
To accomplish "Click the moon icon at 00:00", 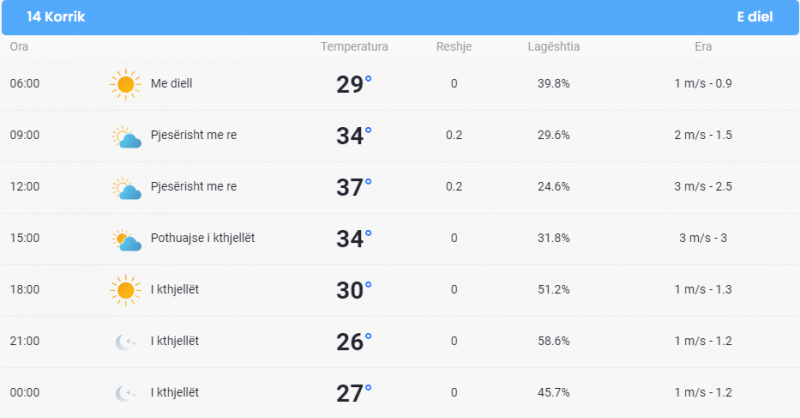I will click(x=125, y=393).
